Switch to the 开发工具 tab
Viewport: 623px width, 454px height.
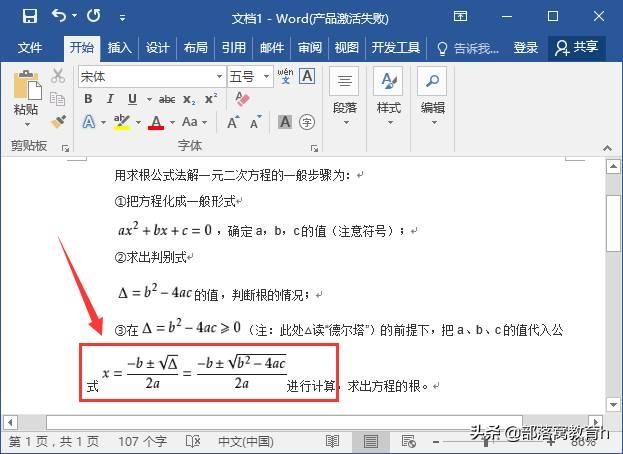pos(396,48)
